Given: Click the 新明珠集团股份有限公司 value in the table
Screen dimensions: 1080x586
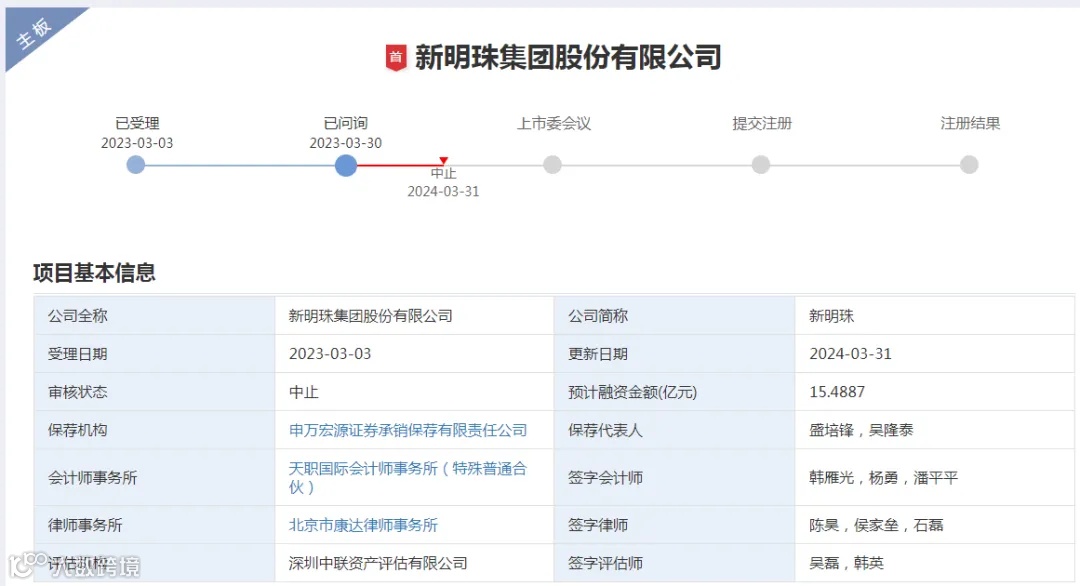Looking at the screenshot, I should click(371, 316).
